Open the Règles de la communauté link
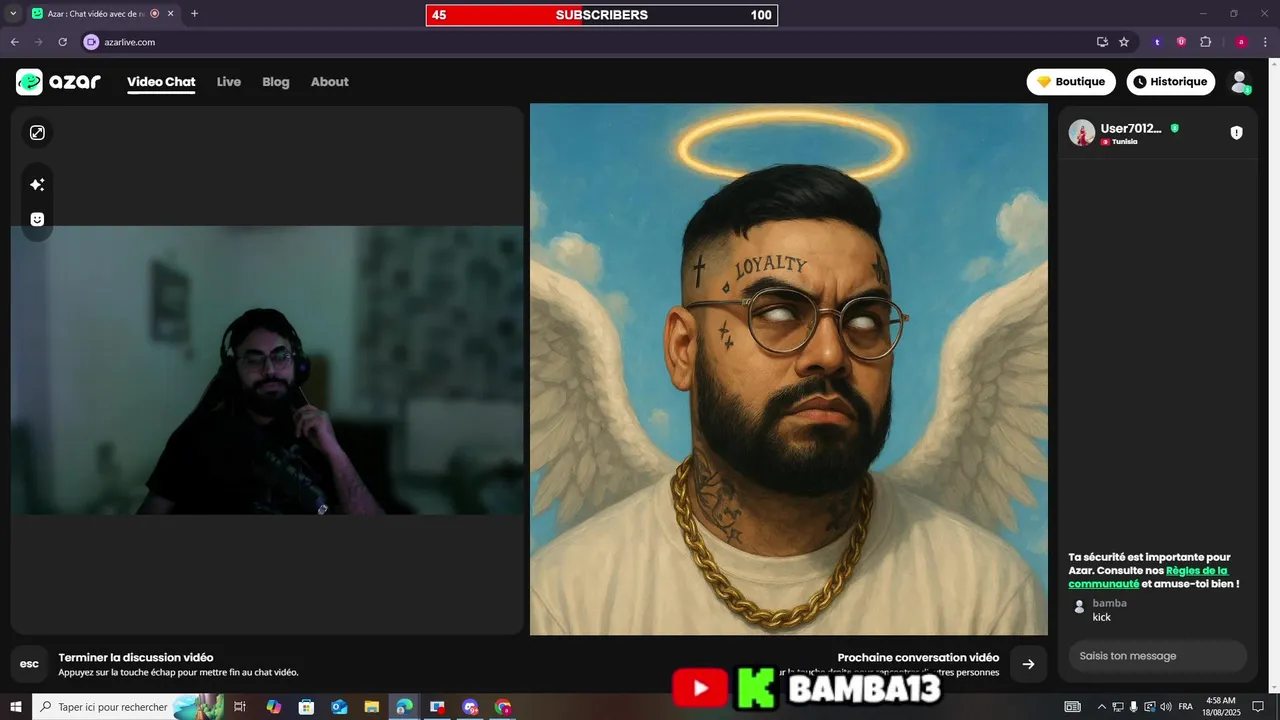The image size is (1280, 720). (x=1148, y=577)
